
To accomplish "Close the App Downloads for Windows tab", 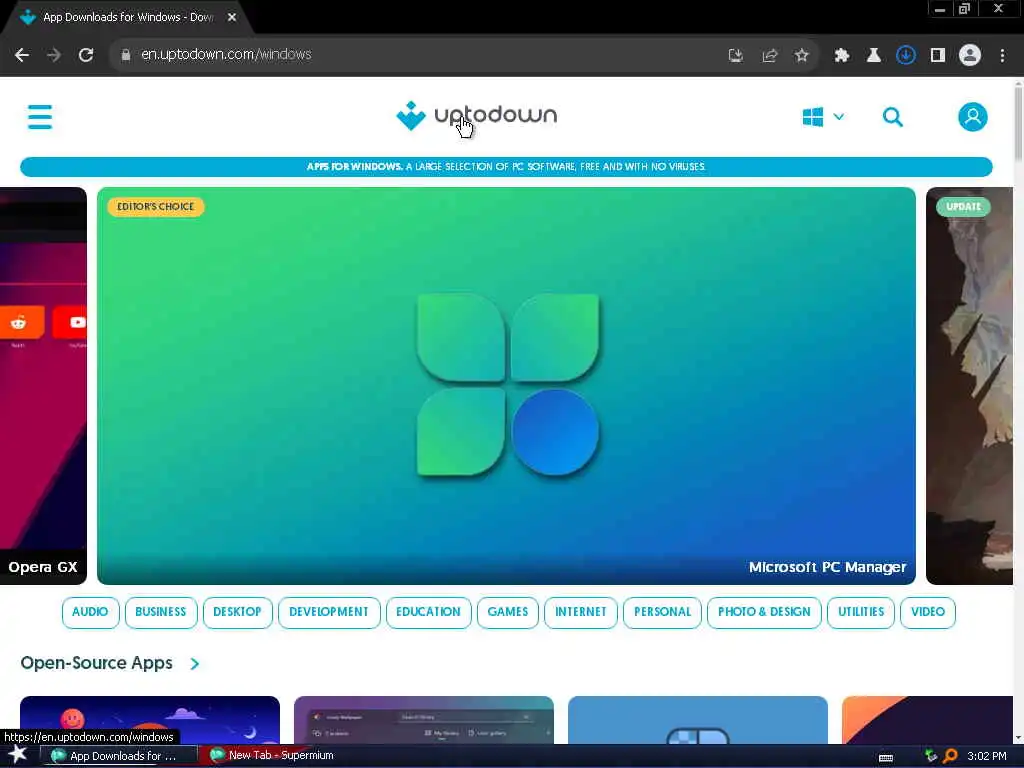I will [232, 17].
